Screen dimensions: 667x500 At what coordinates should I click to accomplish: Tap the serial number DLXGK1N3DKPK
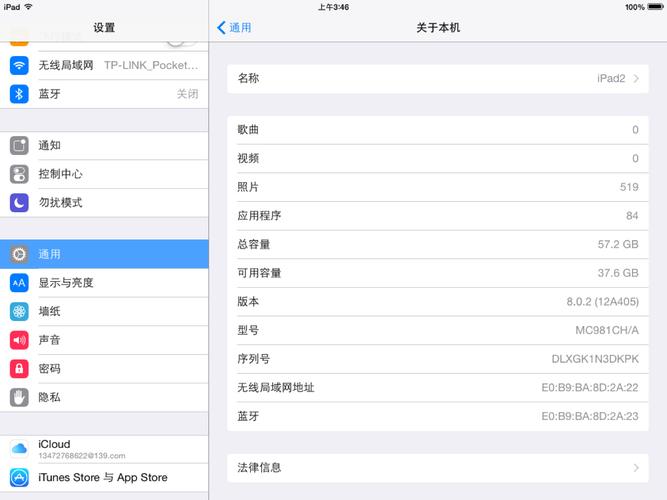[x=595, y=359]
